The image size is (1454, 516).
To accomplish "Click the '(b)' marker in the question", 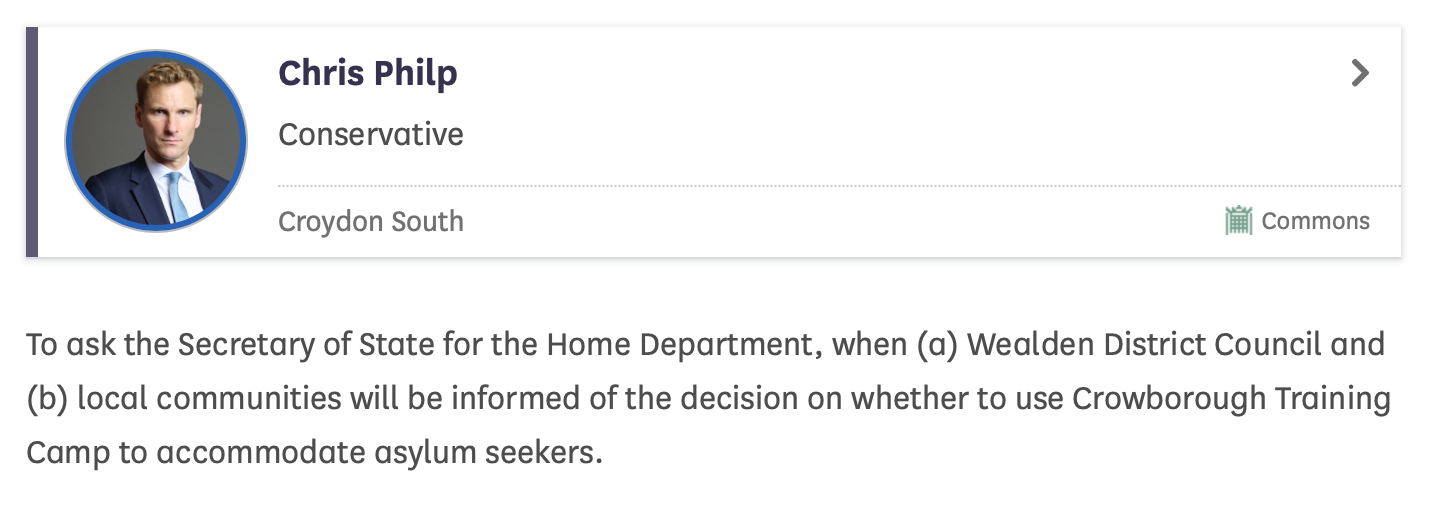I will coord(46,399).
